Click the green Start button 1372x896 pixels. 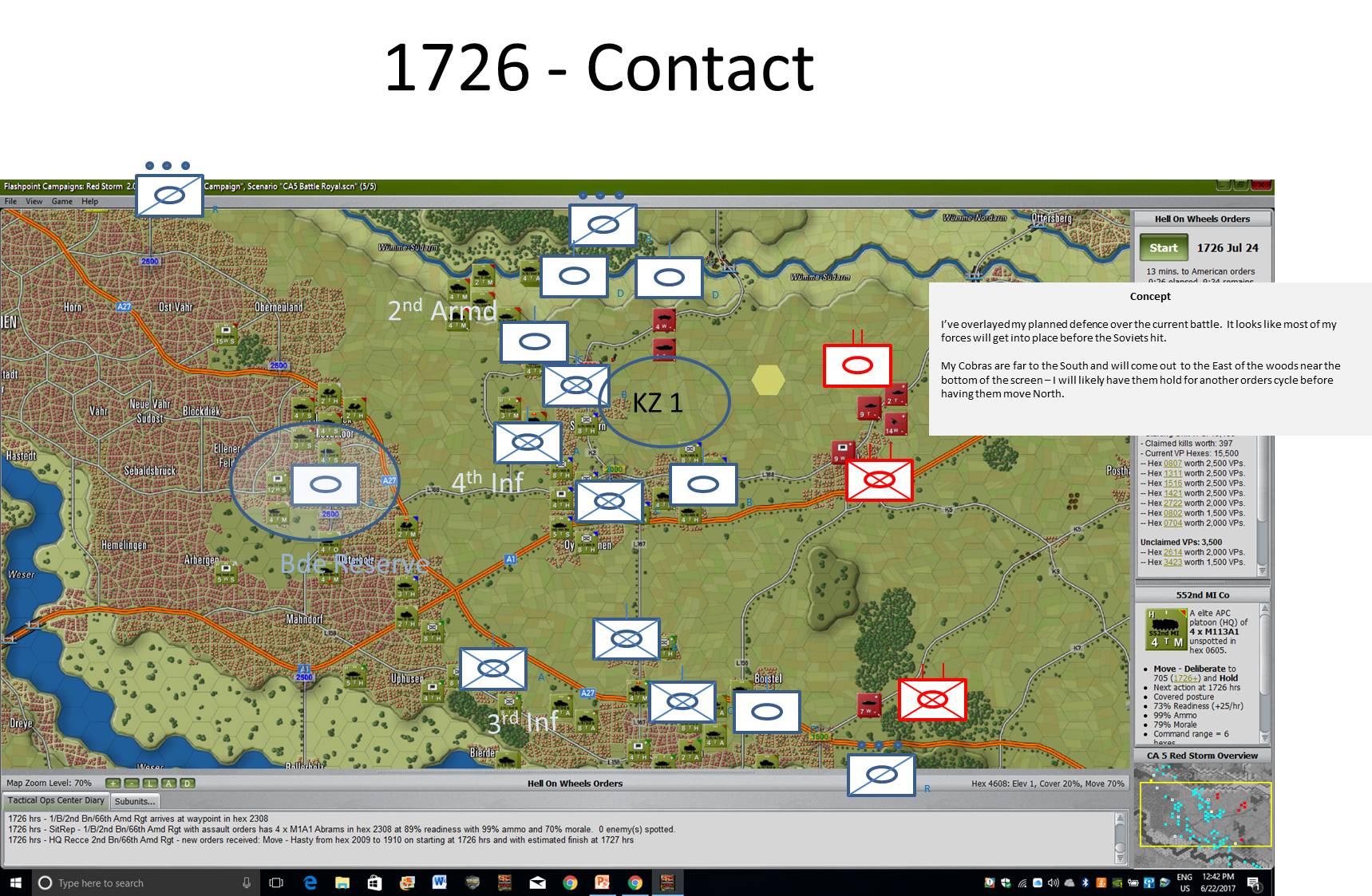pos(1163,248)
